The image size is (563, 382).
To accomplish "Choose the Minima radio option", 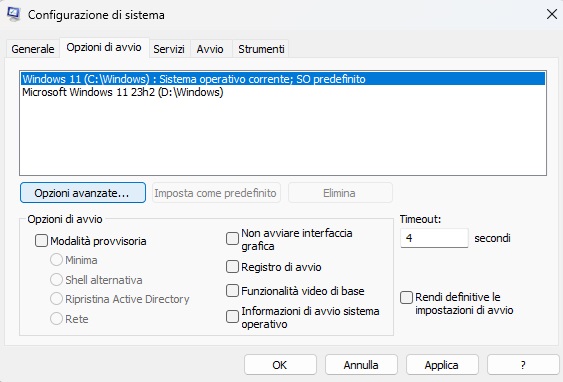I will [x=56, y=260].
